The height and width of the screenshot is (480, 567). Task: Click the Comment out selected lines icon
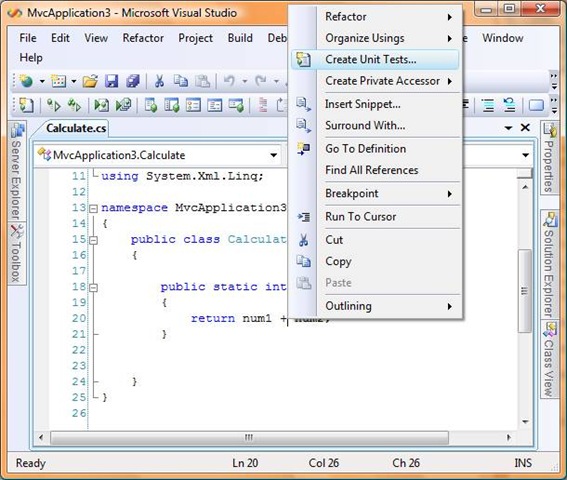click(x=488, y=105)
